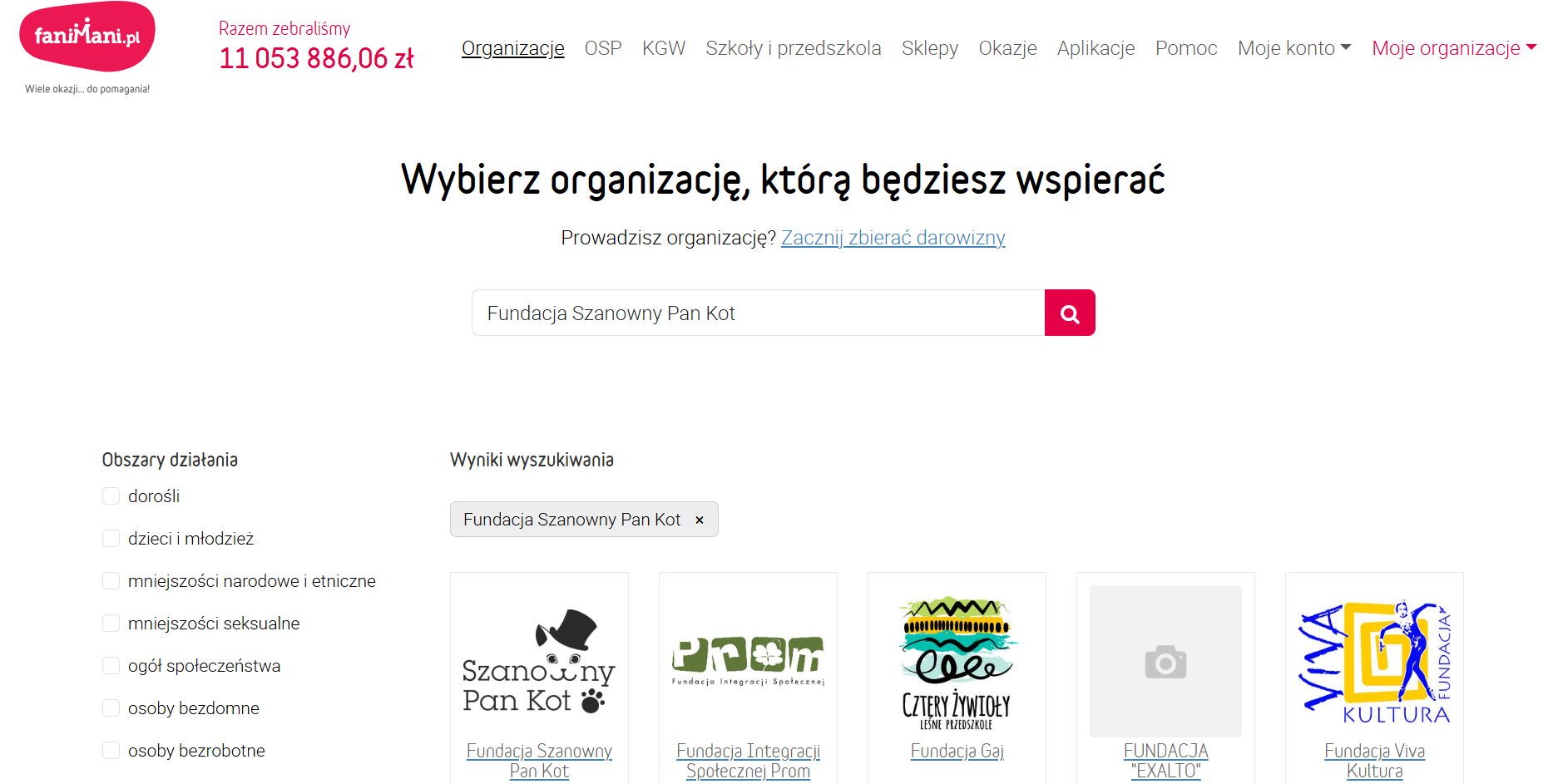Remove the Fundacja Szanowny Pan Kot filter tag
The image size is (1563, 784).
pos(700,520)
